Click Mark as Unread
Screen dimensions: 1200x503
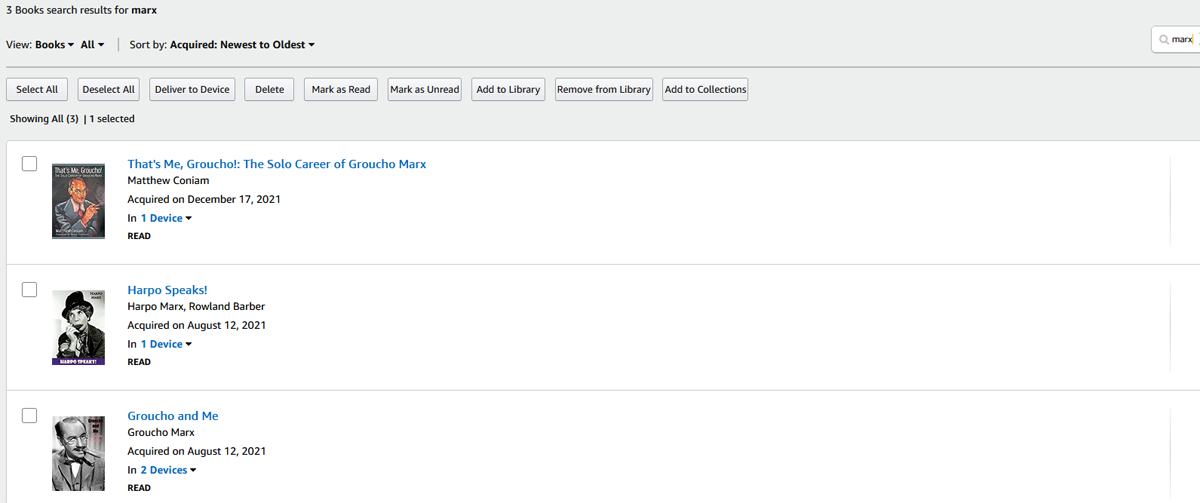point(424,90)
